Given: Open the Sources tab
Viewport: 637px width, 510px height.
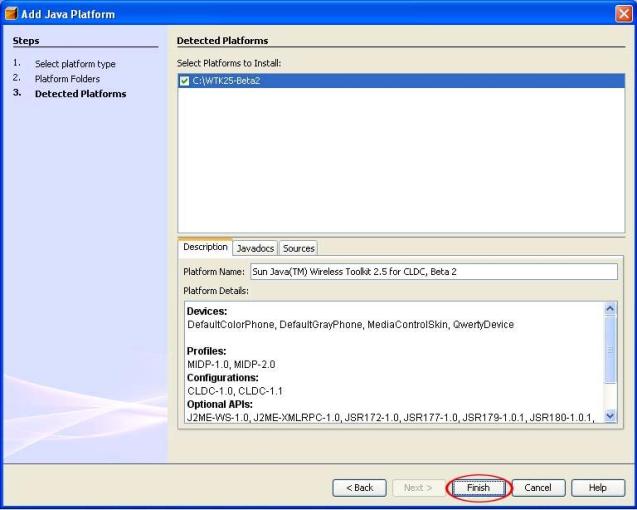Looking at the screenshot, I should point(298,248).
